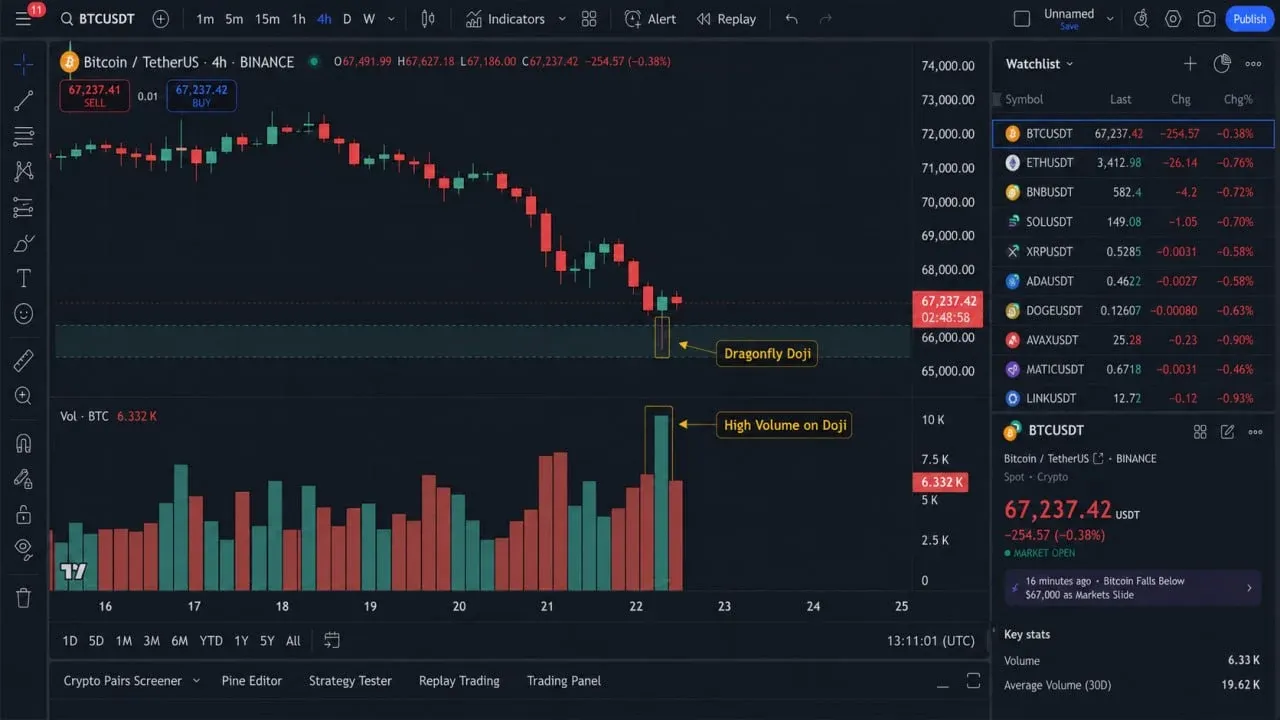
Task: Start bar Replay mode
Action: [726, 19]
